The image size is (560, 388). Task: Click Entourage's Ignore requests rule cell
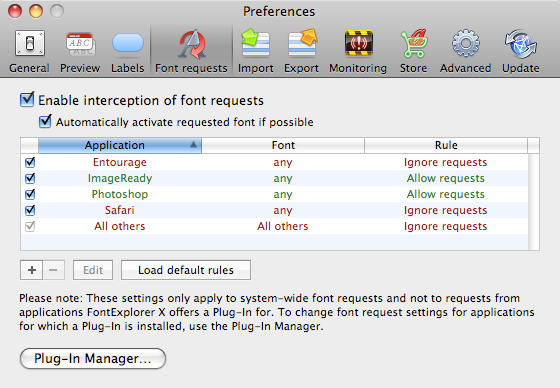(x=446, y=162)
